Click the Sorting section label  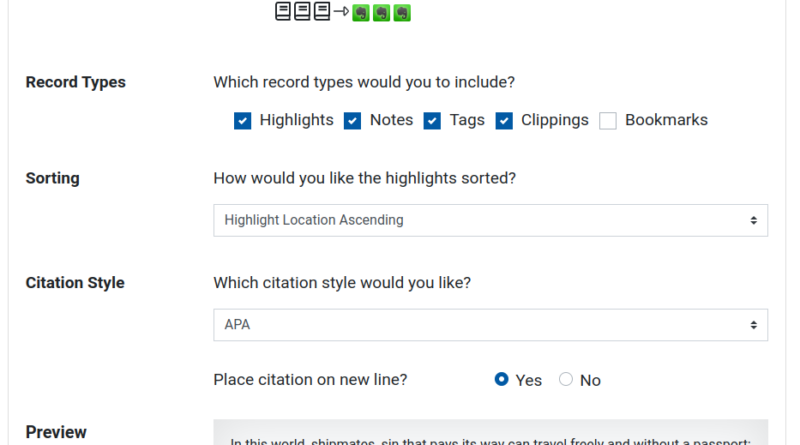click(53, 178)
